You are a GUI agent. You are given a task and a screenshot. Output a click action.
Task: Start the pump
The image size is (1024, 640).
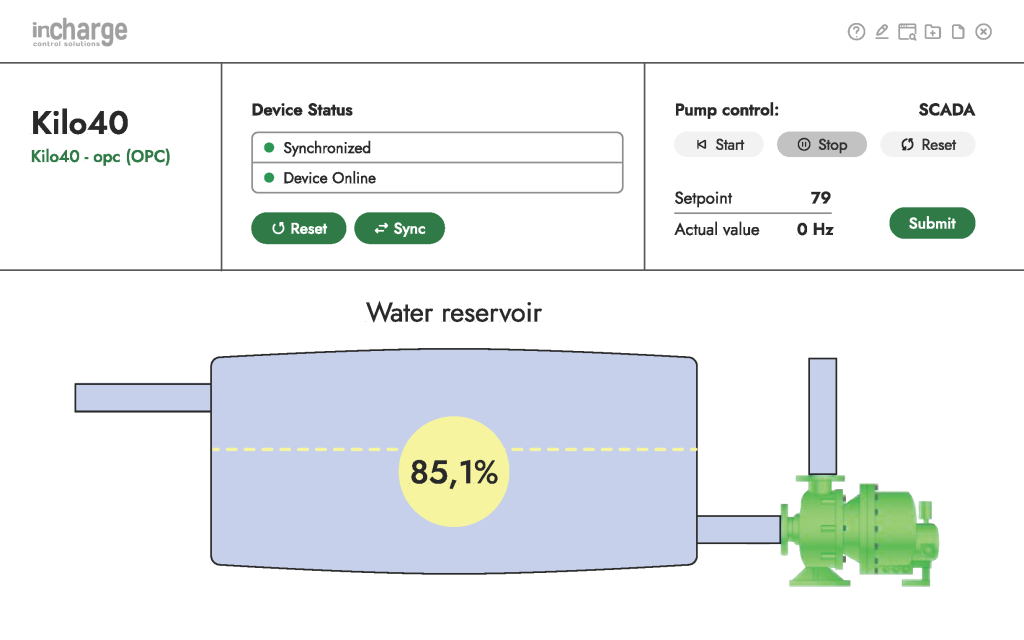click(719, 145)
